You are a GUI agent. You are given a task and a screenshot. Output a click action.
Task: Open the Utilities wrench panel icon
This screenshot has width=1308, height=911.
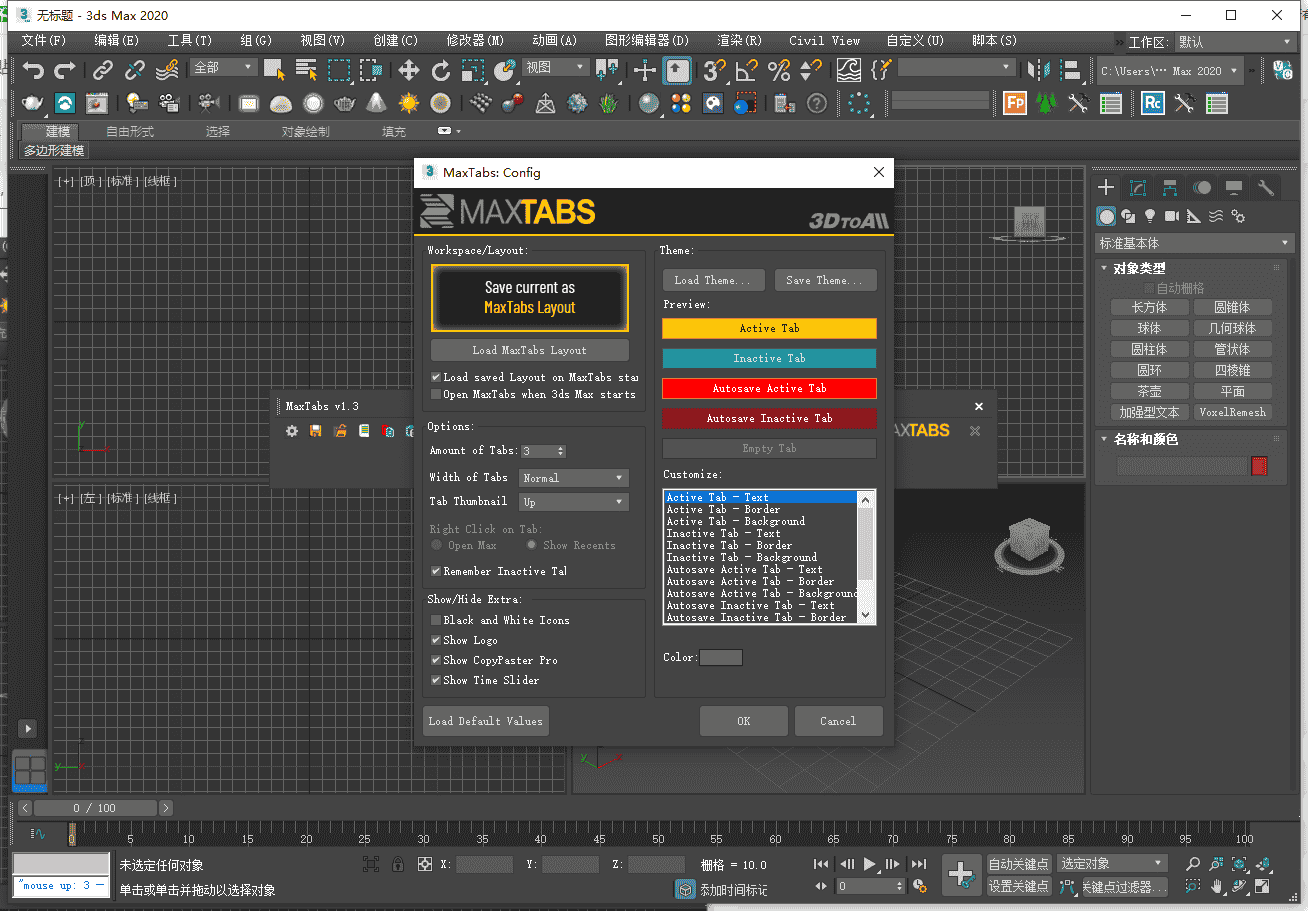click(1266, 187)
